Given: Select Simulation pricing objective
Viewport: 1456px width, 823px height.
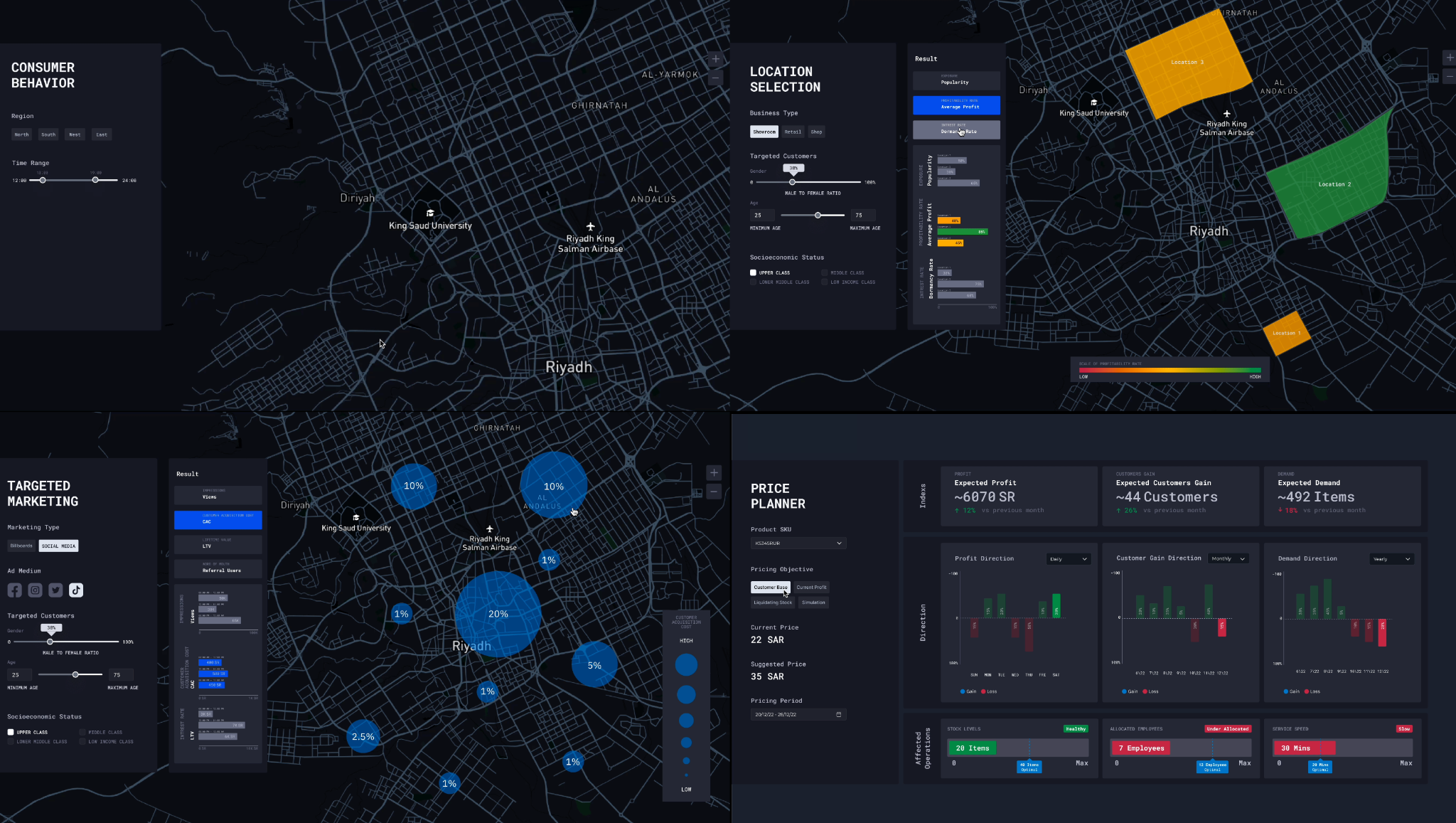Looking at the screenshot, I should point(813,602).
